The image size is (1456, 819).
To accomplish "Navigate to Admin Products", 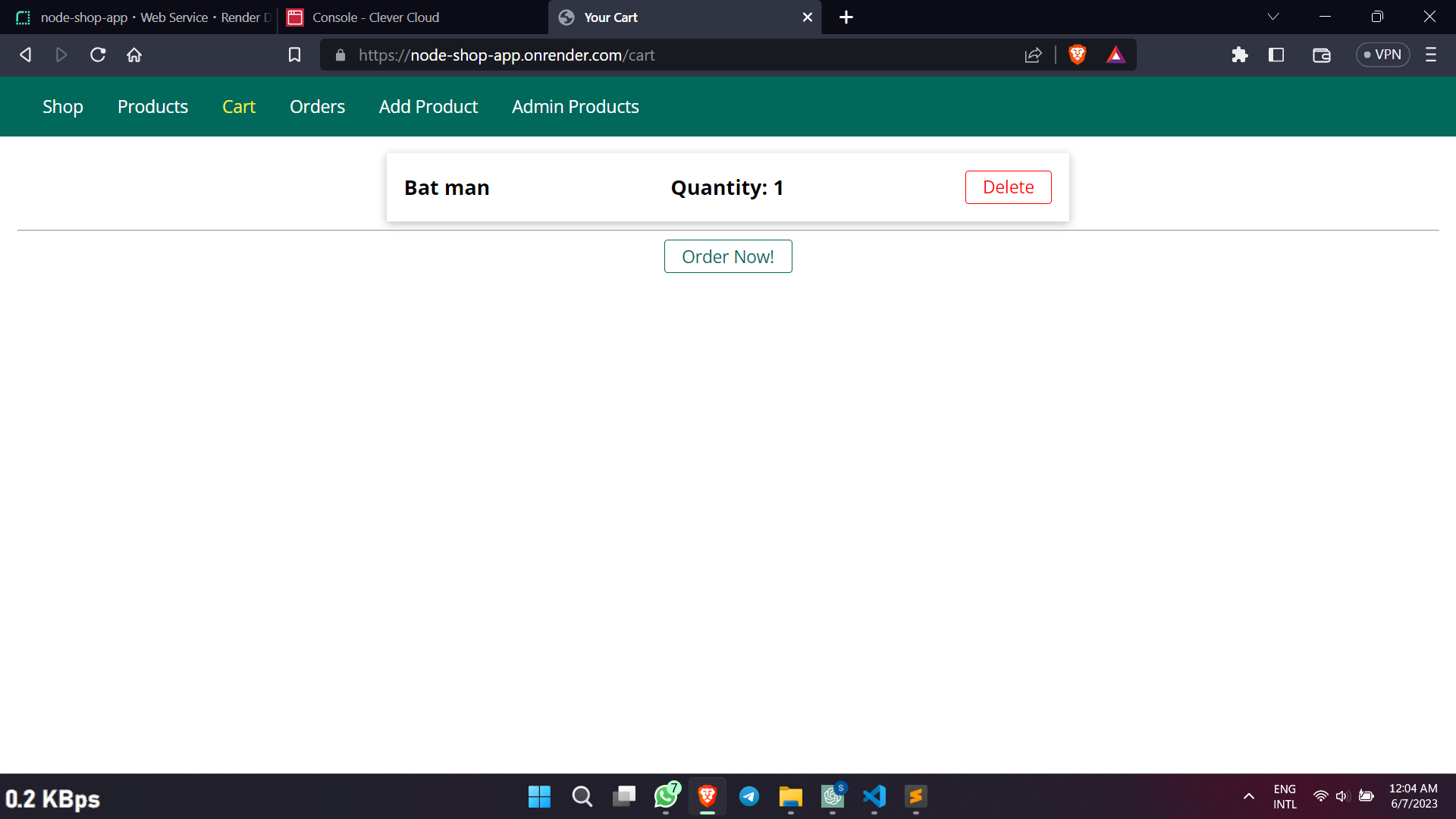I will pos(575,106).
